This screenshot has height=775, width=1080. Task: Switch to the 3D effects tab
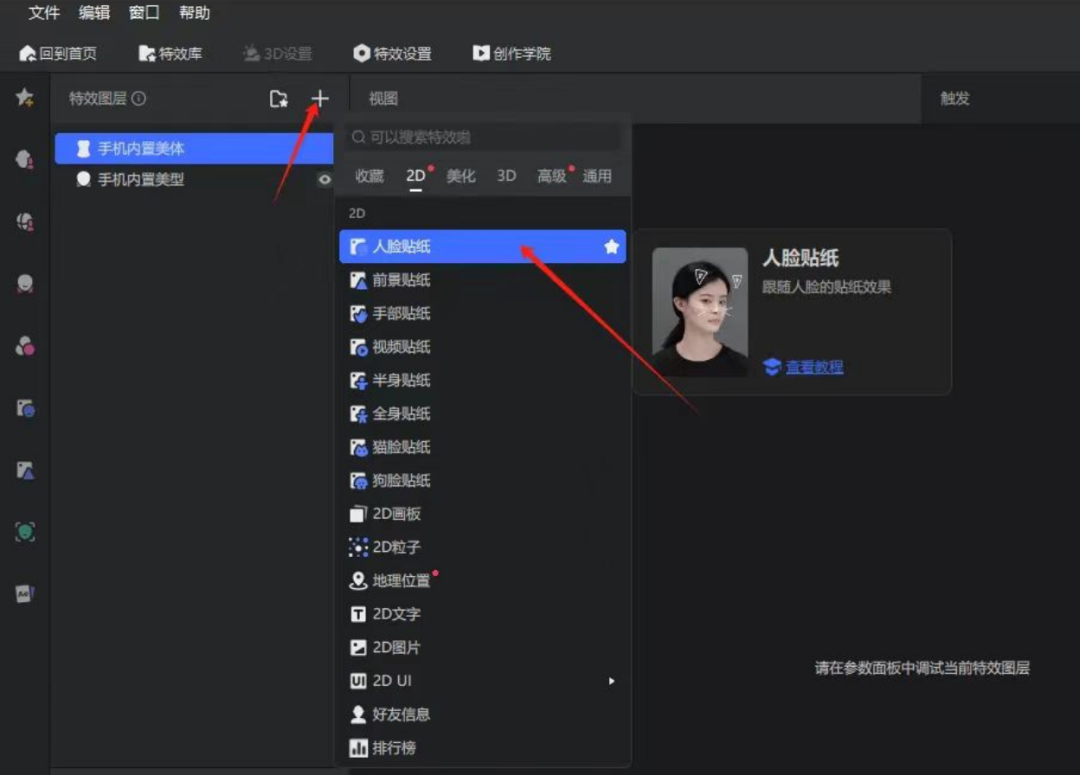click(506, 176)
